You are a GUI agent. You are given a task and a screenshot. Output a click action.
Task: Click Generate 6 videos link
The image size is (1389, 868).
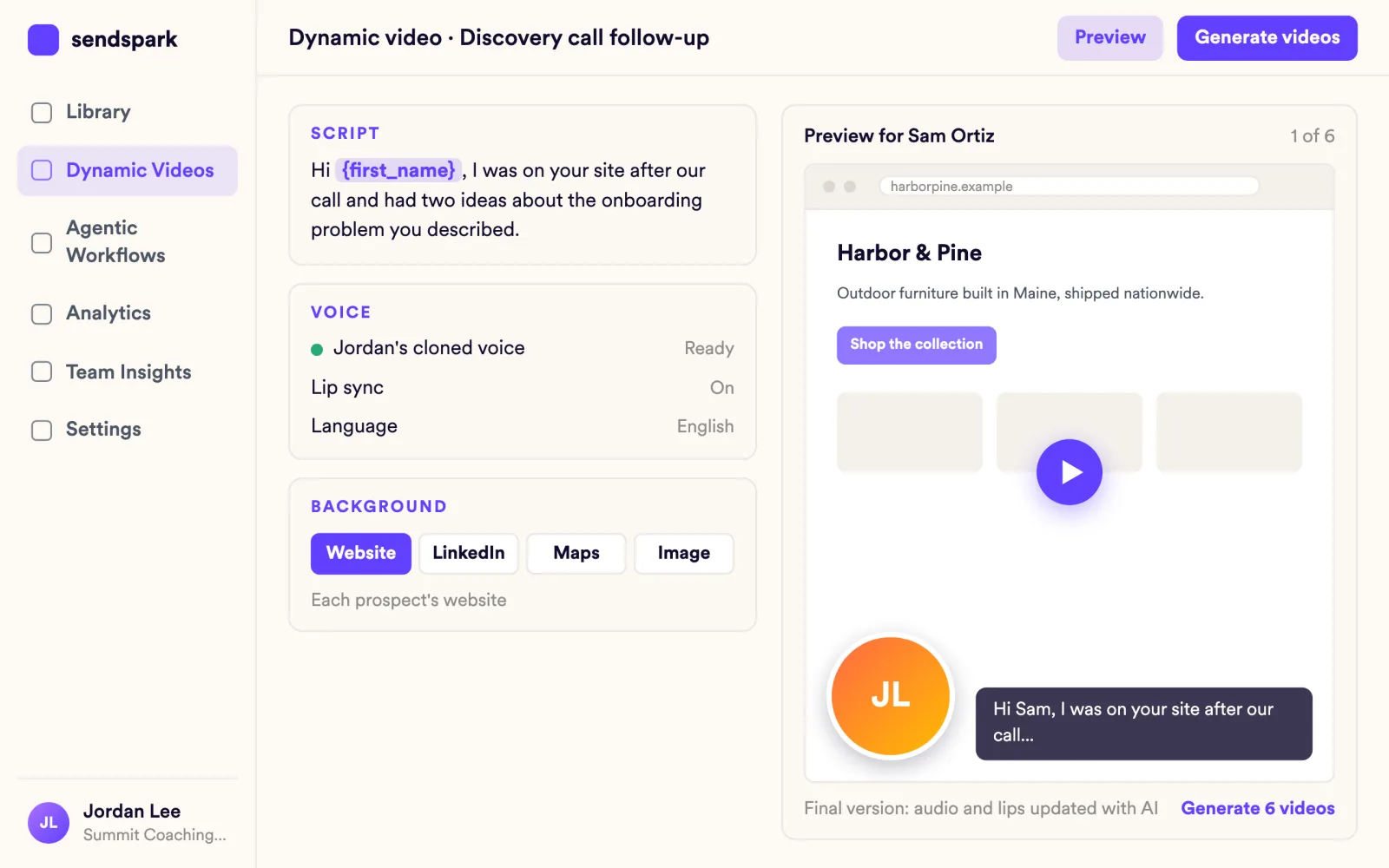[1258, 808]
